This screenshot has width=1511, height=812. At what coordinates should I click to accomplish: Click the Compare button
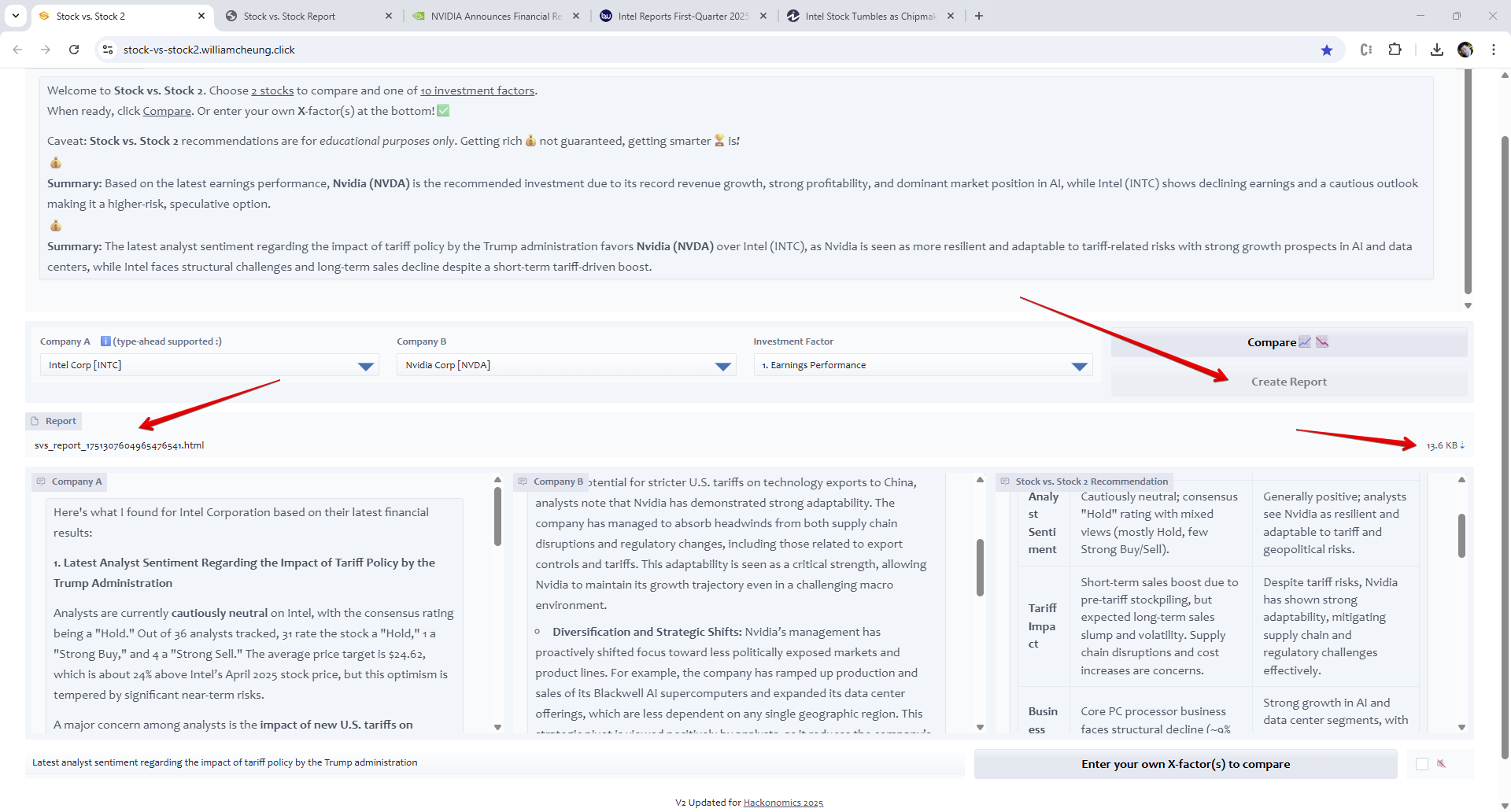1289,342
